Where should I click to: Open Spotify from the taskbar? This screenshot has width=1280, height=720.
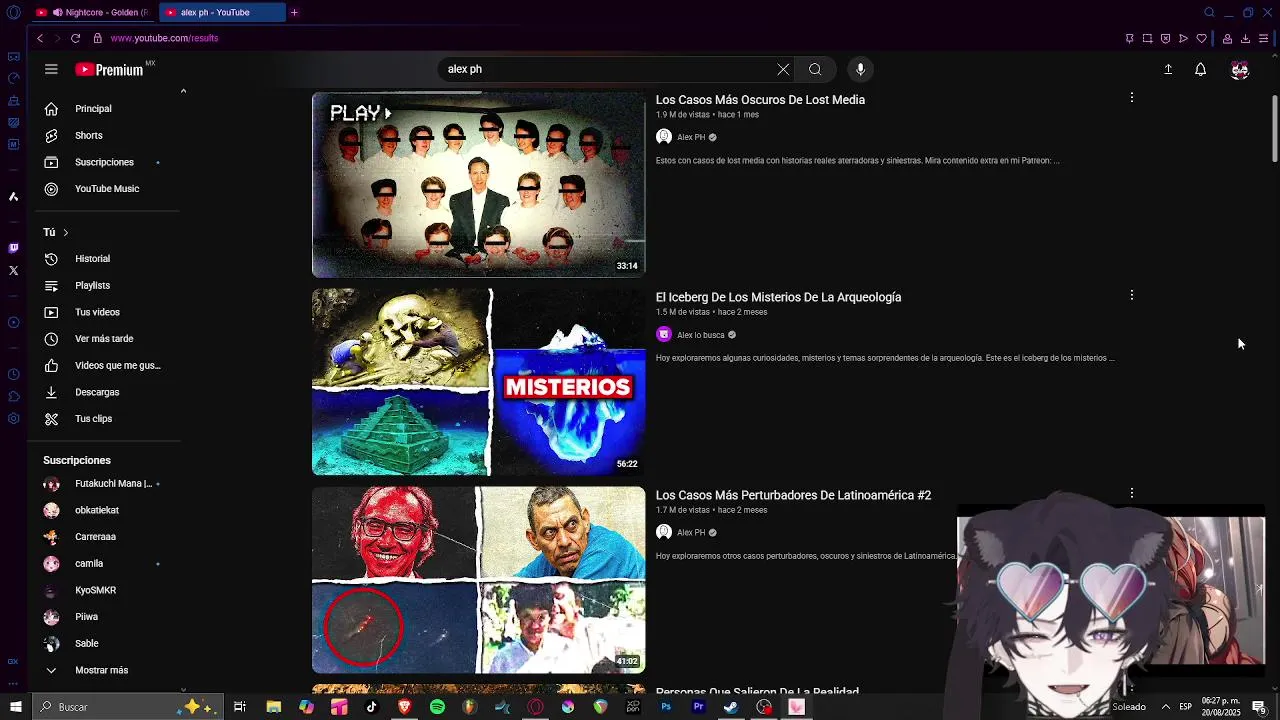point(437,707)
